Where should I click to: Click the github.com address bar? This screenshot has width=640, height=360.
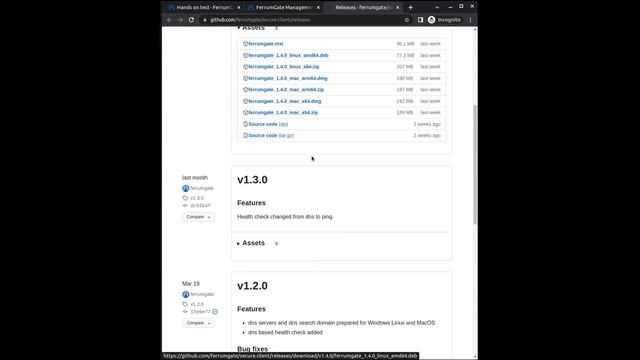306,20
